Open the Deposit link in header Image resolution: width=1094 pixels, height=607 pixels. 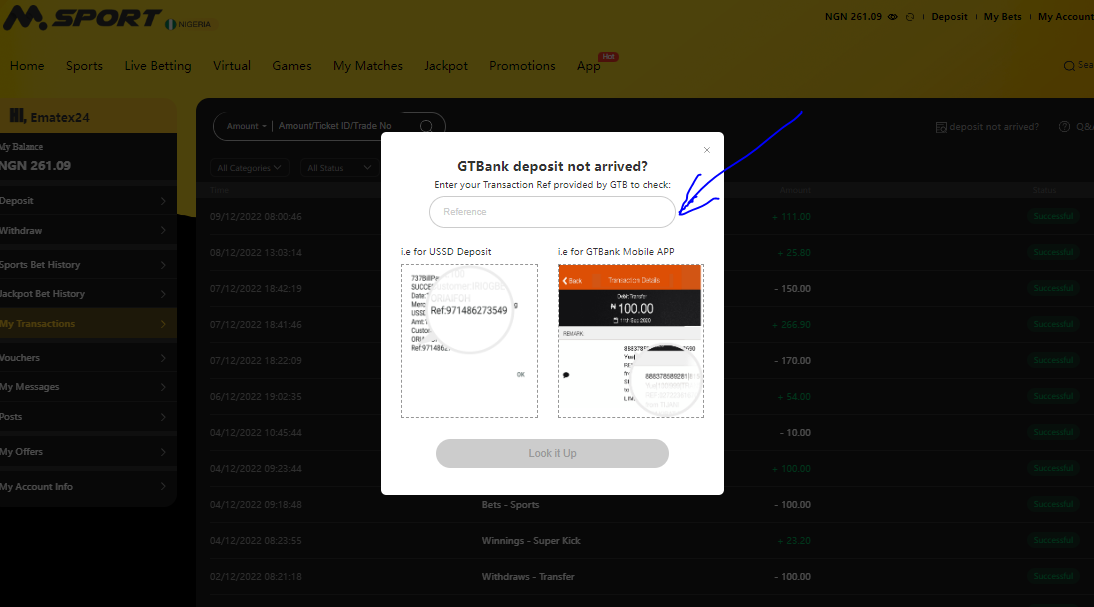tap(949, 17)
